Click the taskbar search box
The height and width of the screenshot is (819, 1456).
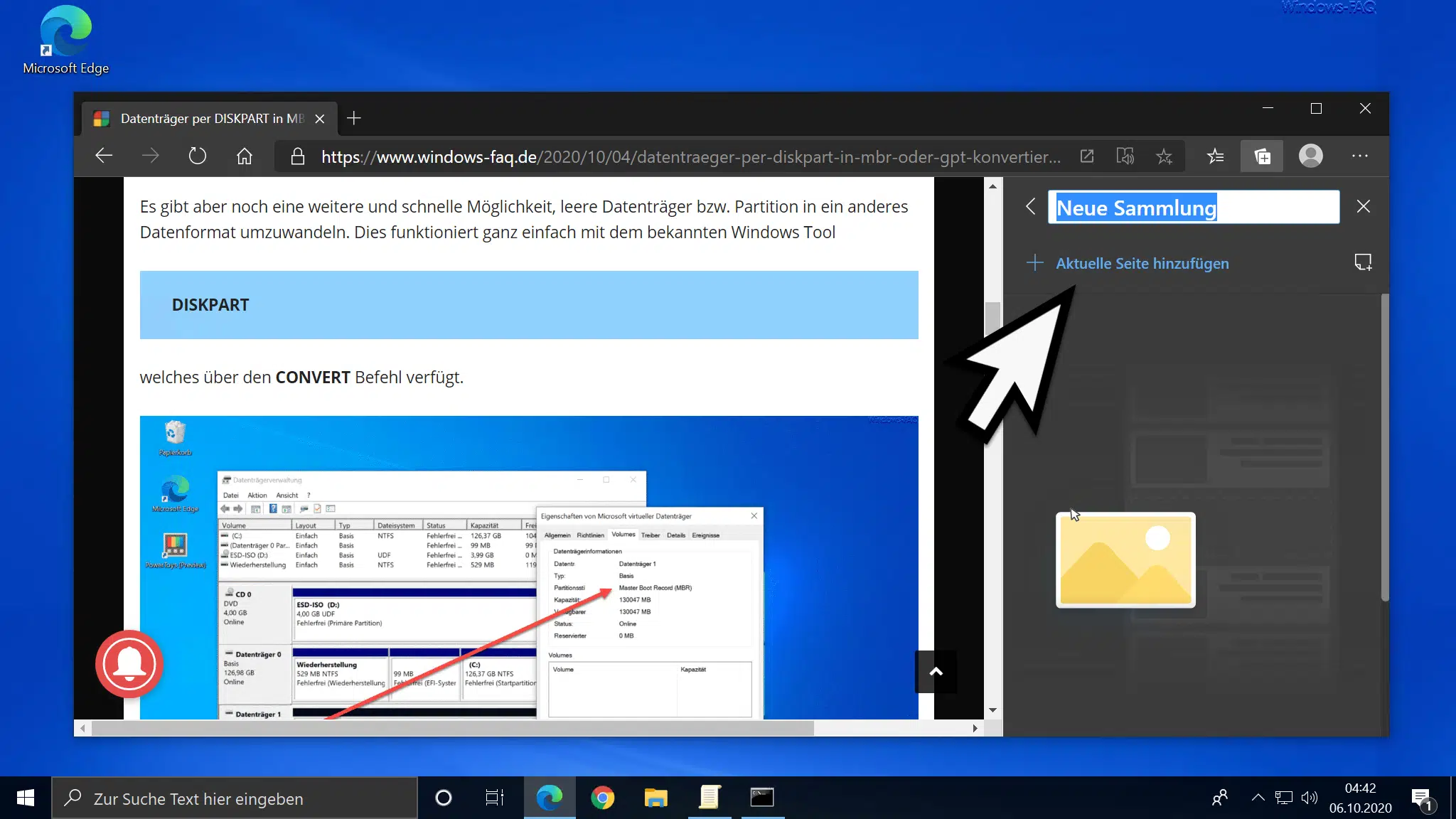point(235,798)
